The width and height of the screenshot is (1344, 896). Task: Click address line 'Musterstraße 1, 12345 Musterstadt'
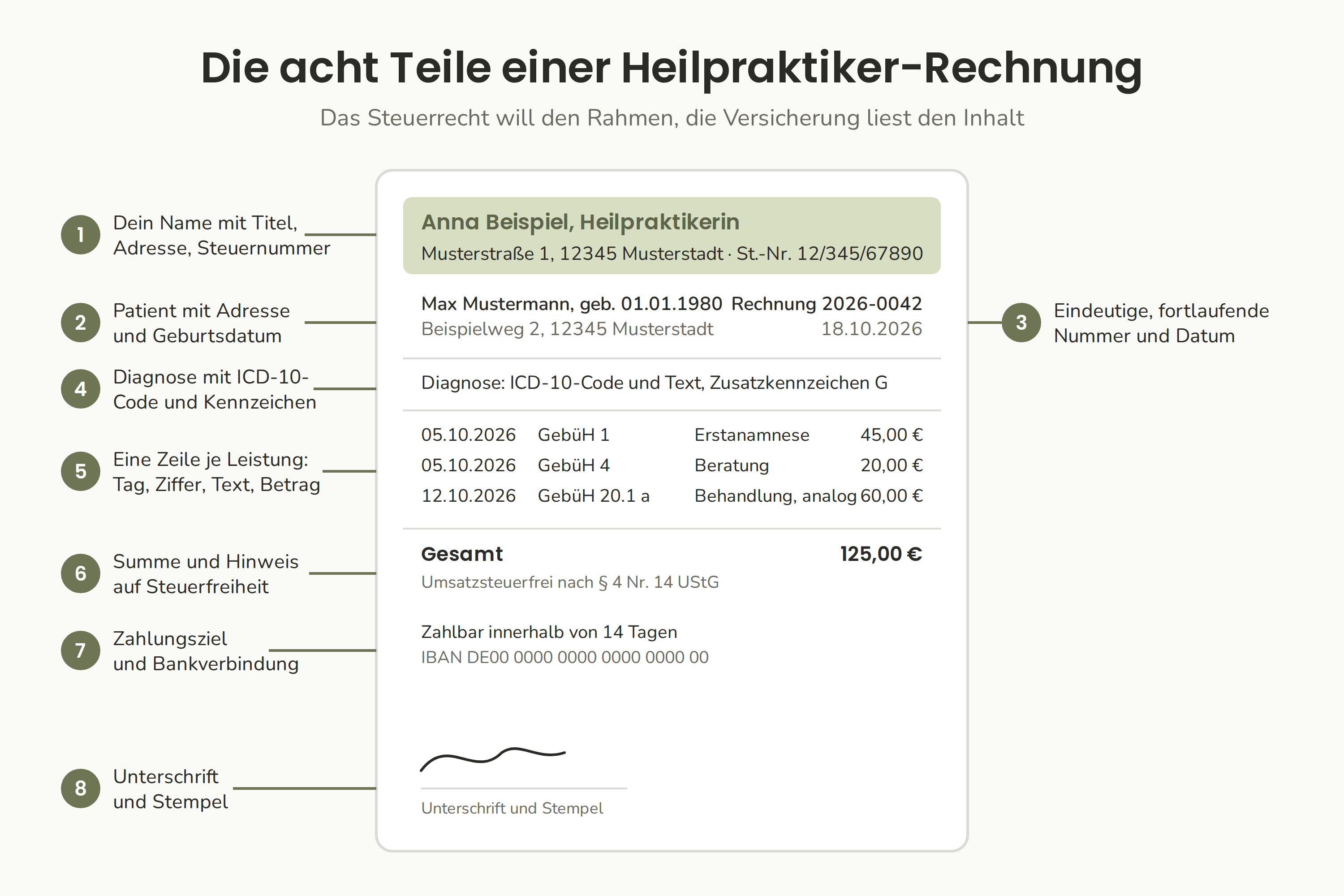(x=572, y=254)
